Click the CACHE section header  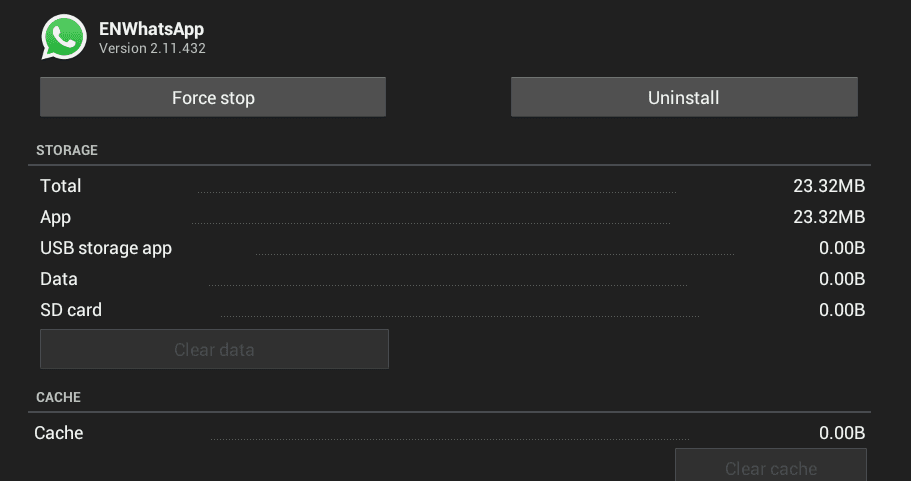point(58,397)
